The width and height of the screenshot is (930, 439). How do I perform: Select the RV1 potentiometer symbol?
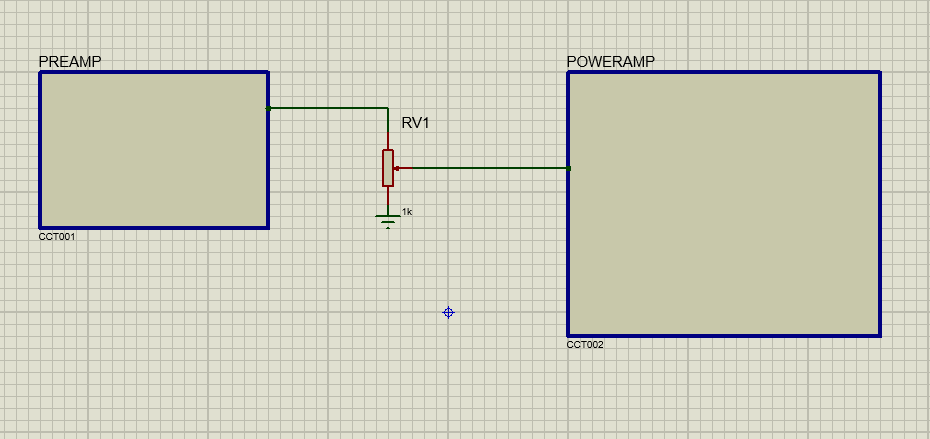point(388,168)
